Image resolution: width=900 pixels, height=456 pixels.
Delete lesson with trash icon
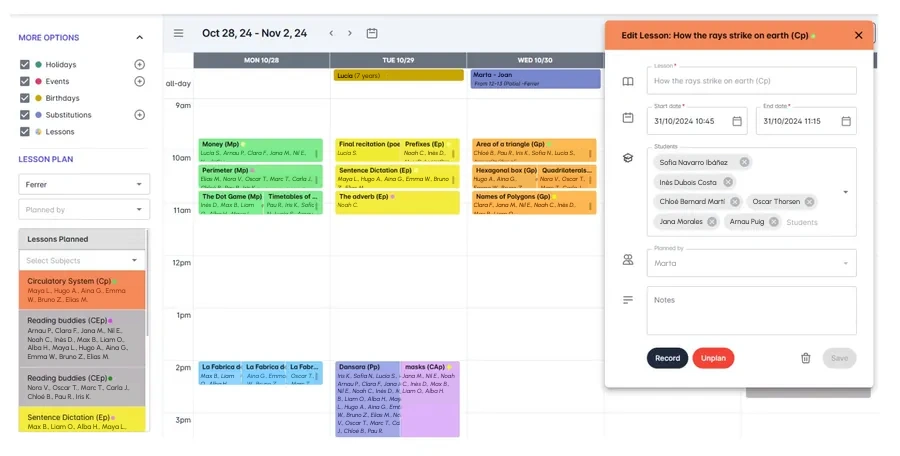click(x=806, y=358)
